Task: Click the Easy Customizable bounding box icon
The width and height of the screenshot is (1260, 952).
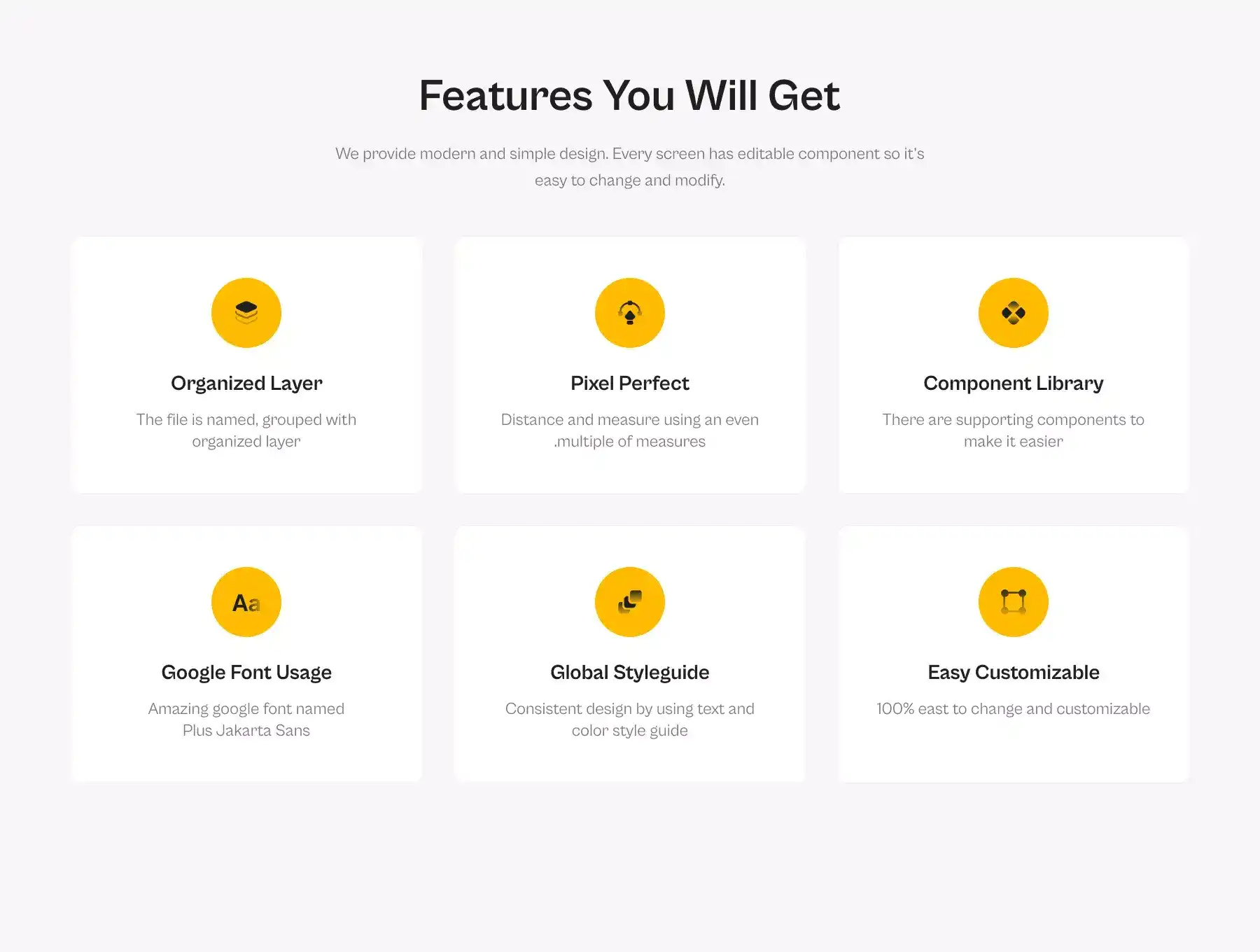Action: pos(1013,602)
